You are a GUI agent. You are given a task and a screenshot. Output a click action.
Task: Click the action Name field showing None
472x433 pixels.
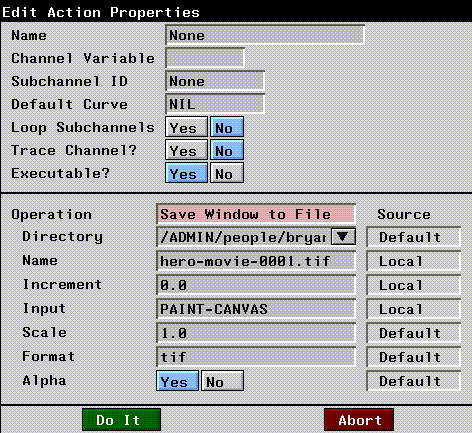[265, 35]
